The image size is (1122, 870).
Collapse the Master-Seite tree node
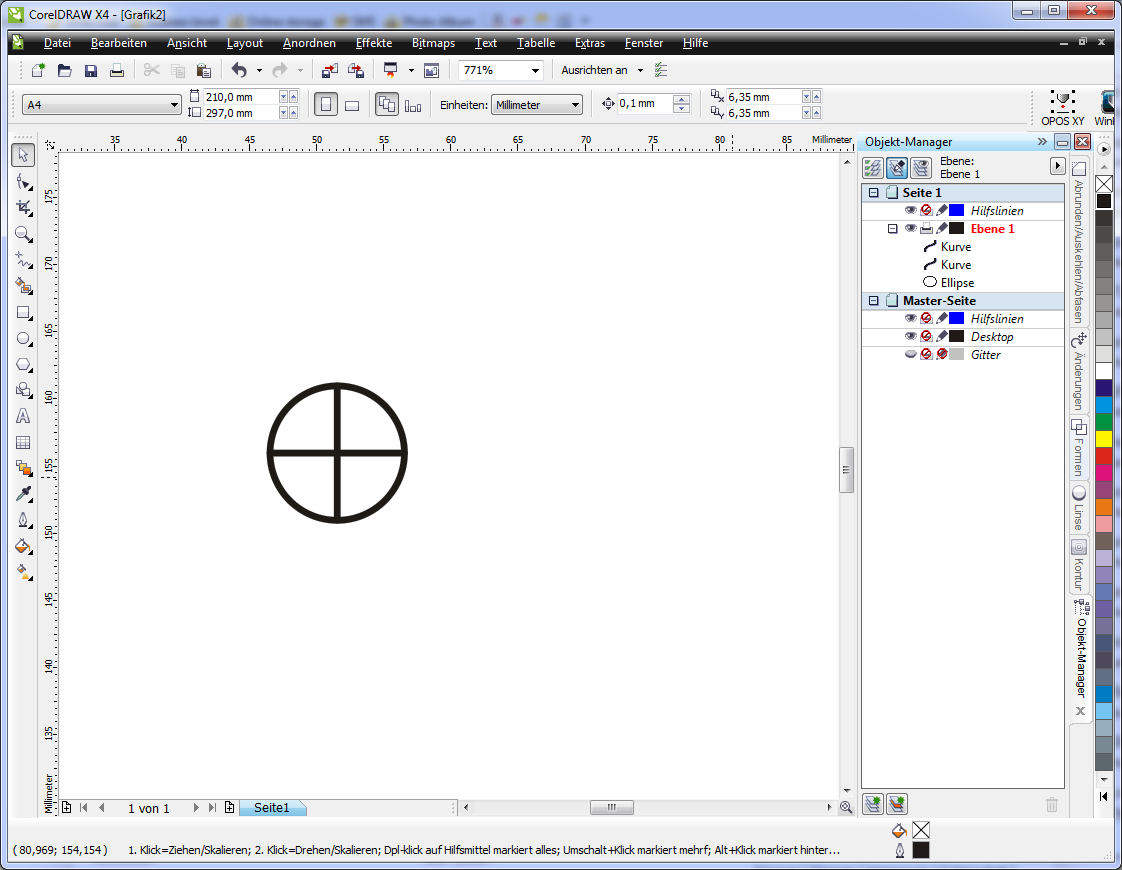(x=873, y=301)
